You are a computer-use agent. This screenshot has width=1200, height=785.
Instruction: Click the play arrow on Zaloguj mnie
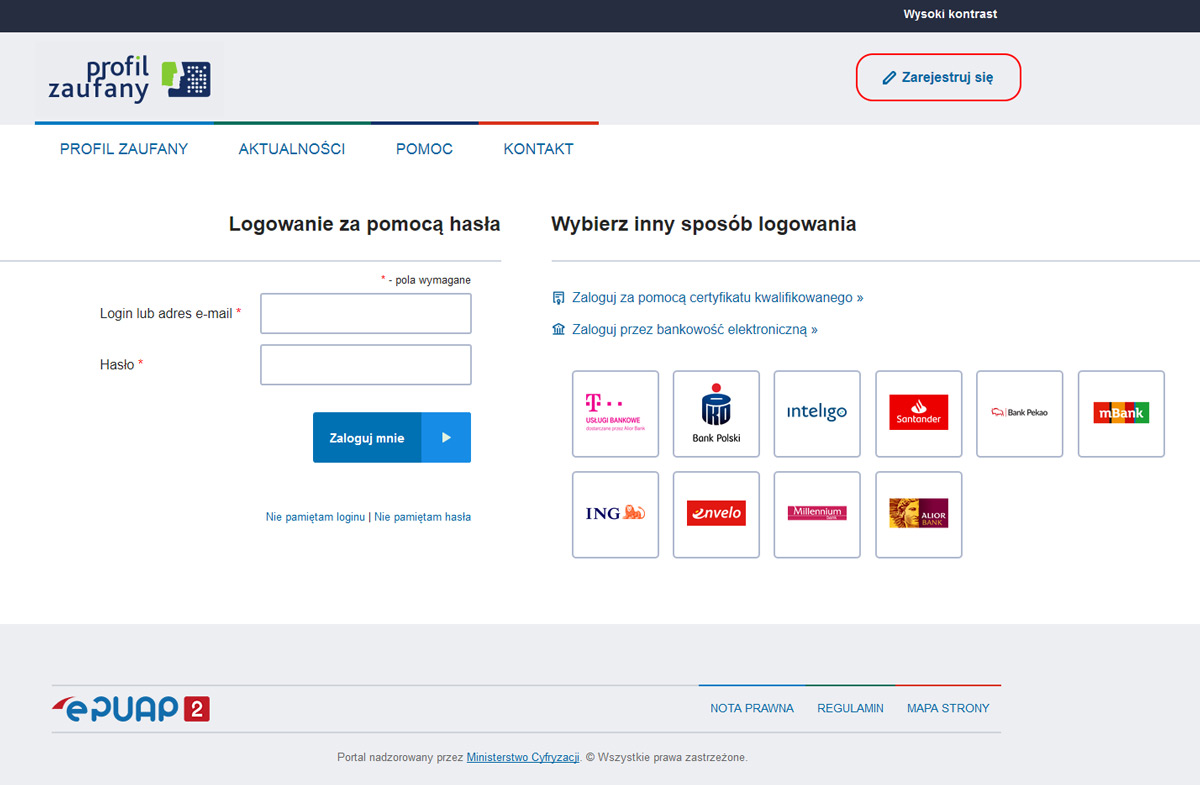pos(446,438)
